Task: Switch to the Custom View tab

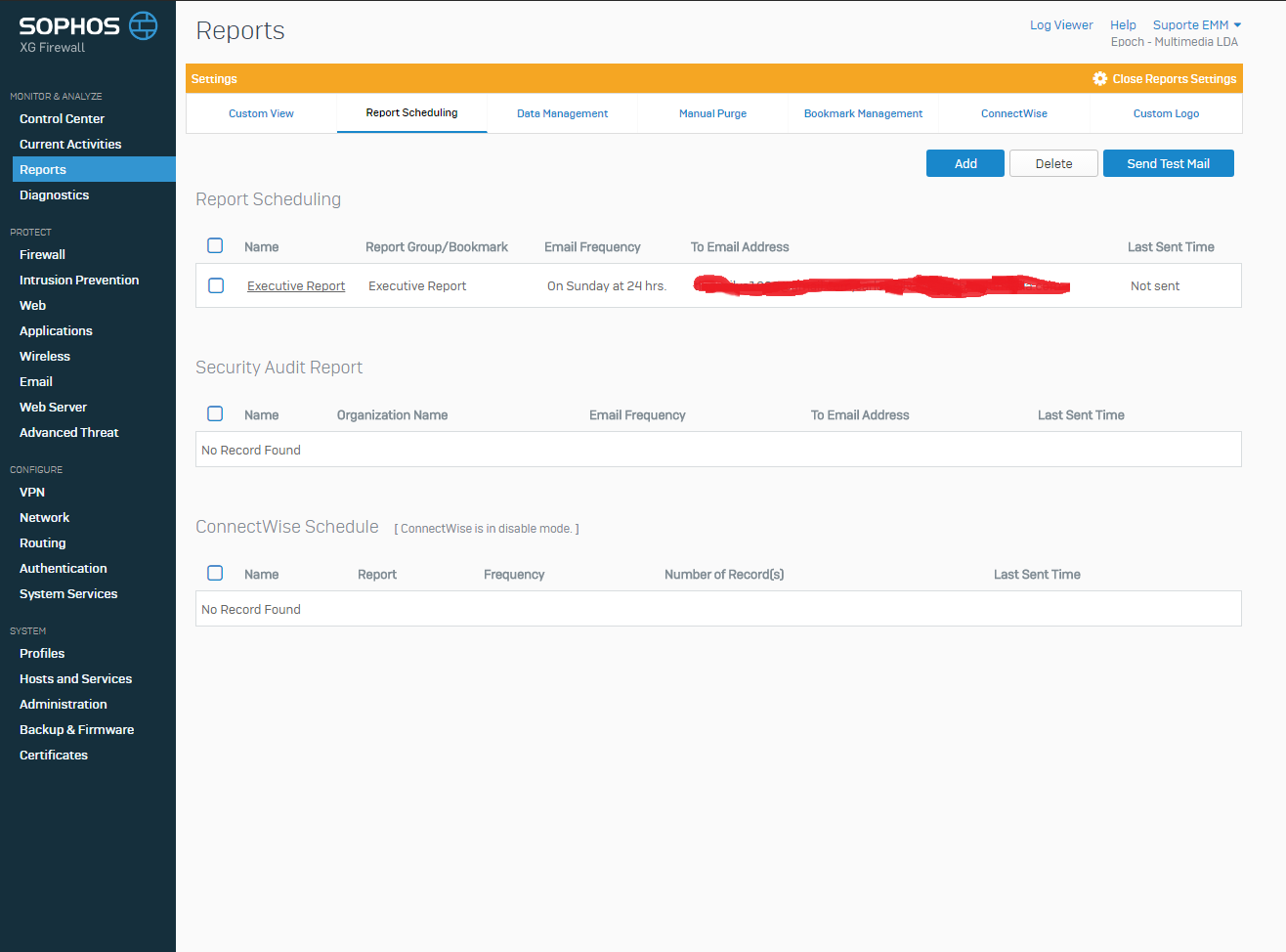Action: (x=261, y=113)
